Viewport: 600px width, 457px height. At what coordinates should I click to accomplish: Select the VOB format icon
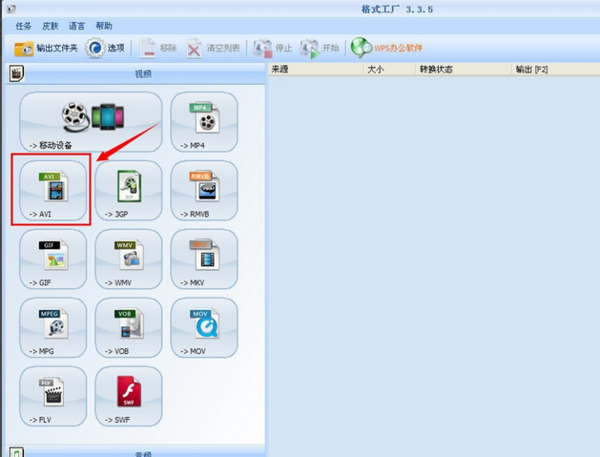tap(128, 327)
